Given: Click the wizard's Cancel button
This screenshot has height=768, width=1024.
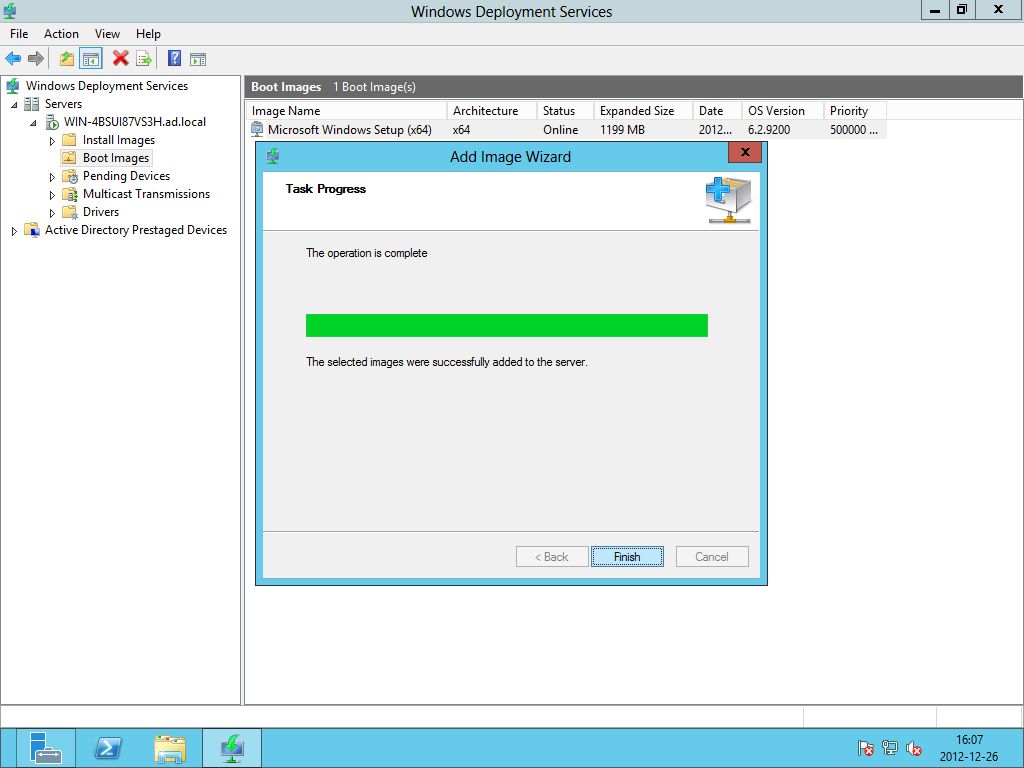Looking at the screenshot, I should [x=712, y=556].
